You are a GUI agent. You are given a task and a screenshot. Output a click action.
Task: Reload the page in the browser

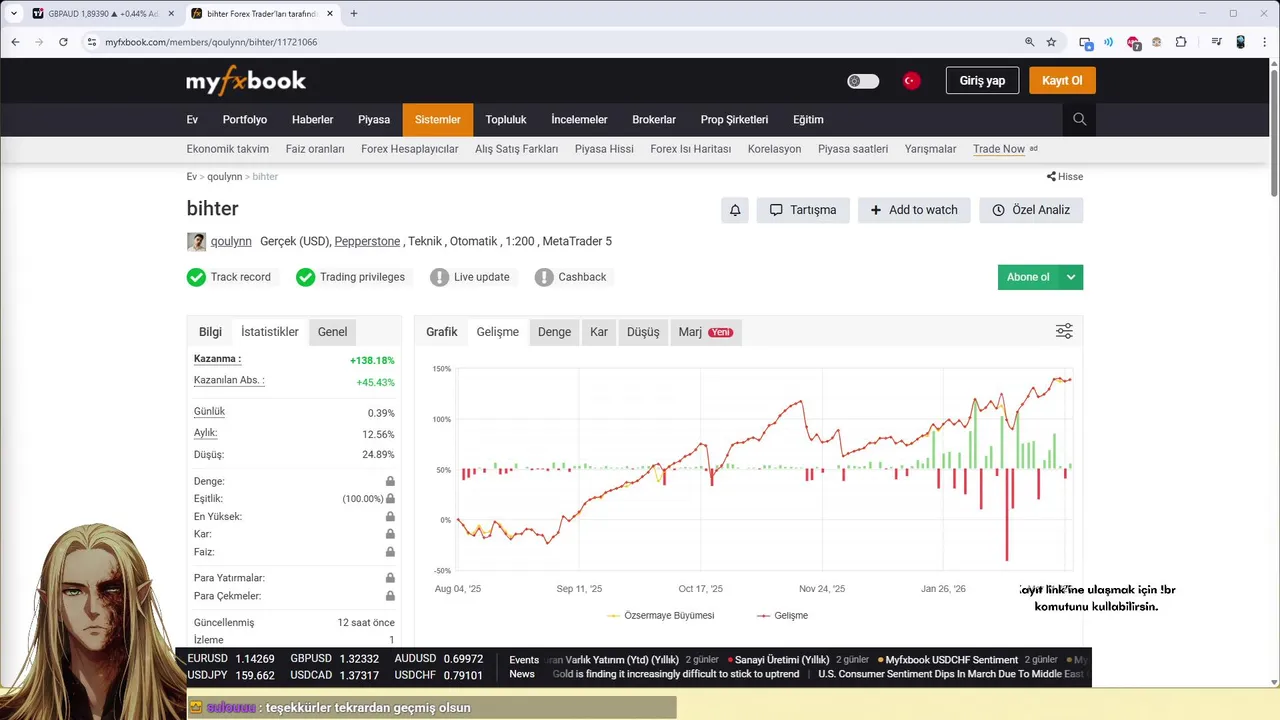[x=63, y=42]
